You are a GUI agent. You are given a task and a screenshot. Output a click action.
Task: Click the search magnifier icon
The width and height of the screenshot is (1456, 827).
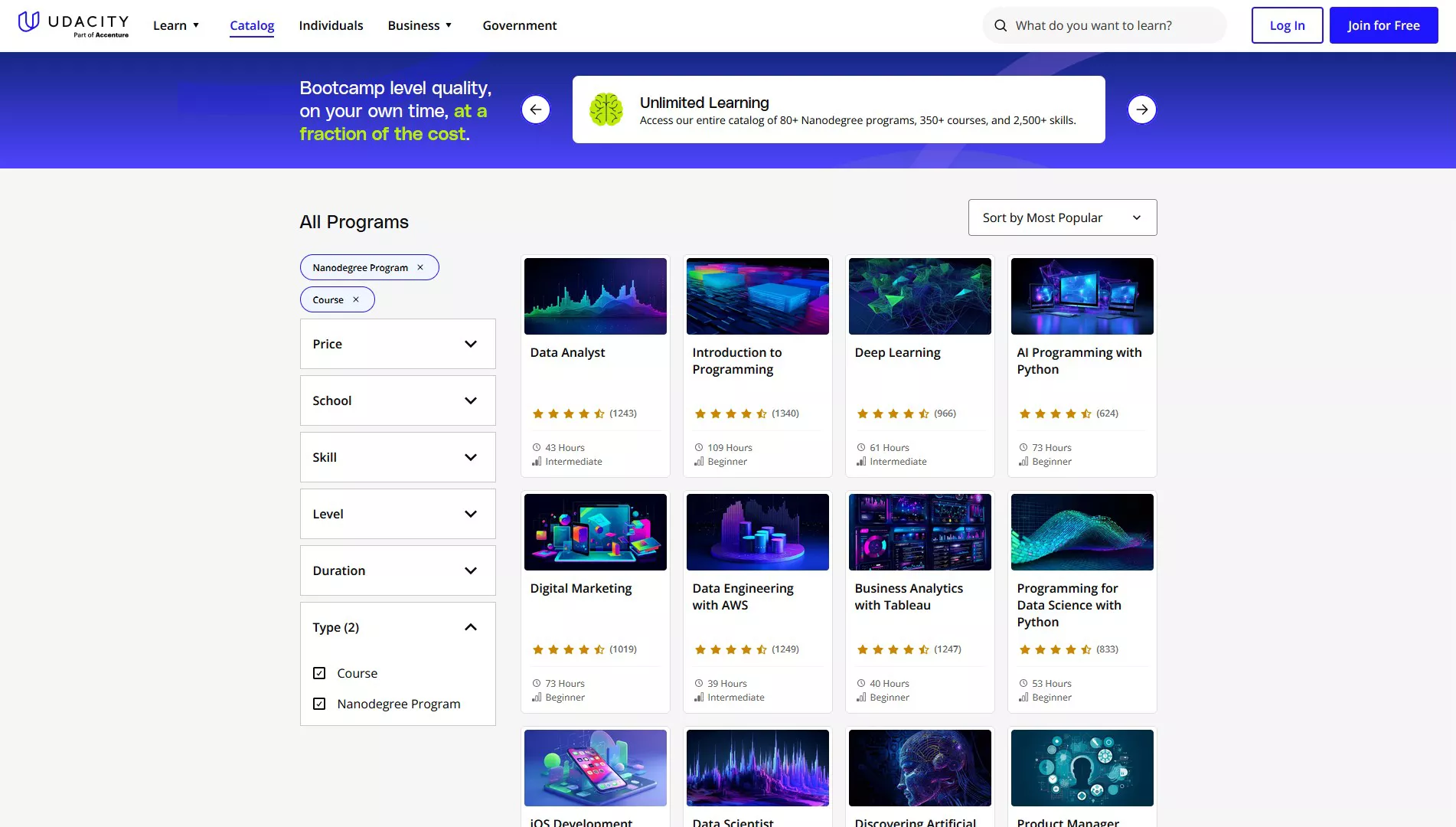click(1001, 25)
